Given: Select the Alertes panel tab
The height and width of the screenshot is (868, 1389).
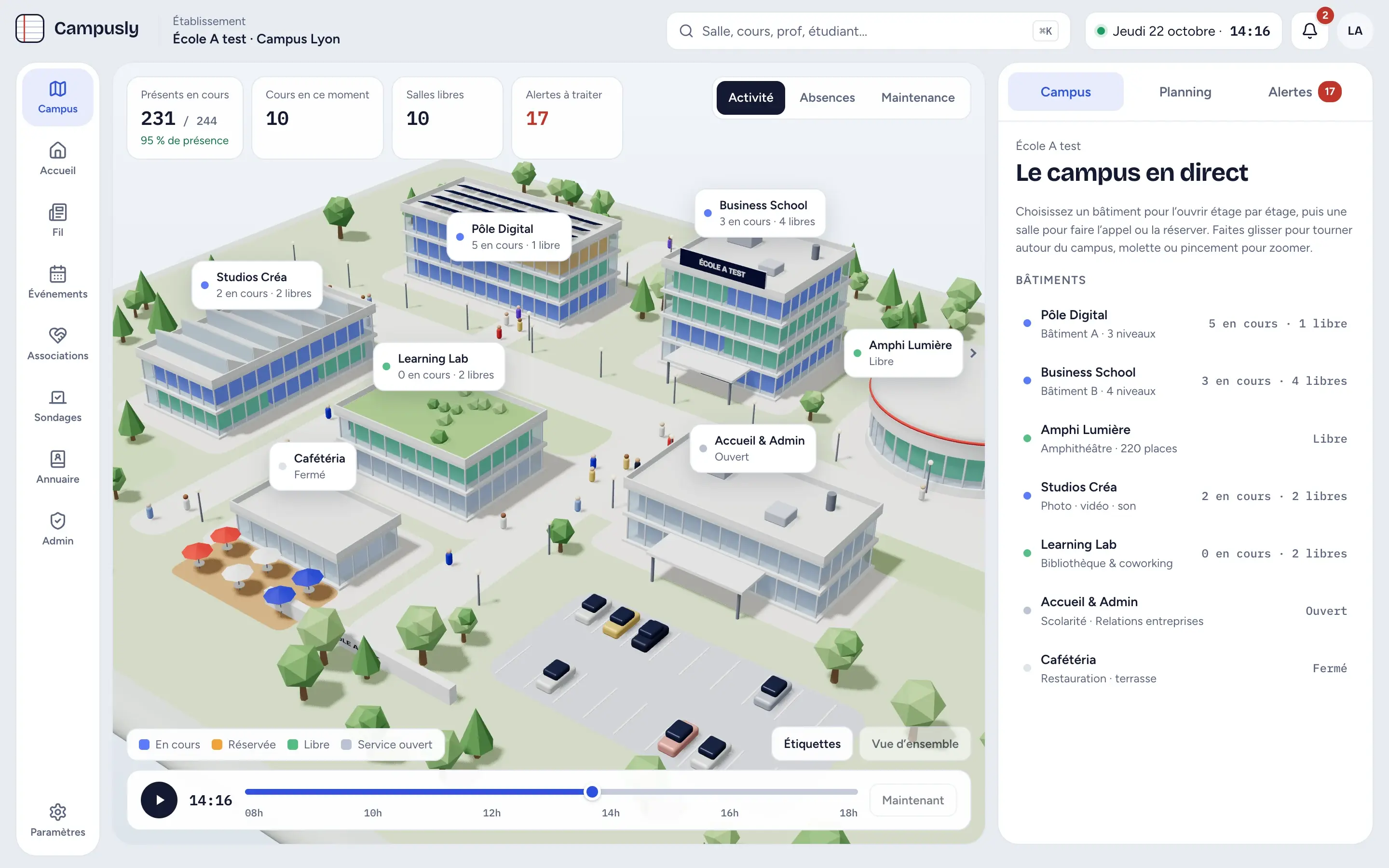Looking at the screenshot, I should [1304, 92].
